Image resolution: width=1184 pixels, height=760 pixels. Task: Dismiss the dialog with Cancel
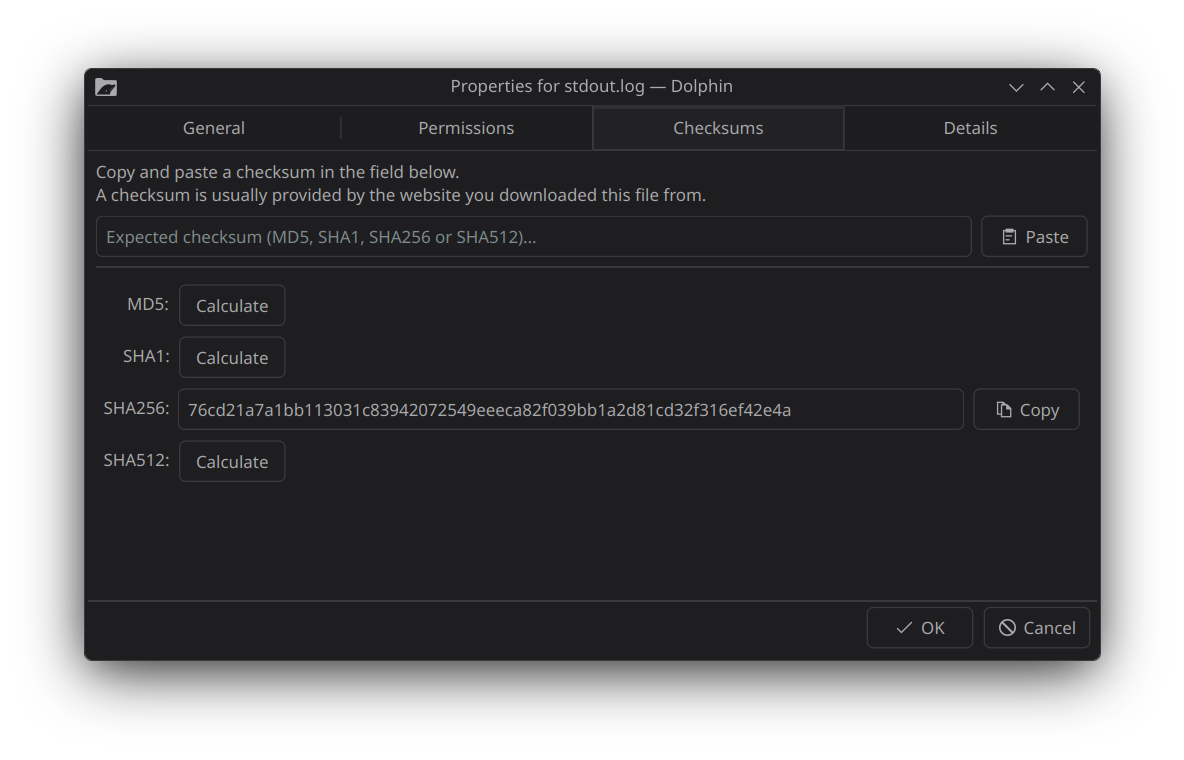(1037, 627)
